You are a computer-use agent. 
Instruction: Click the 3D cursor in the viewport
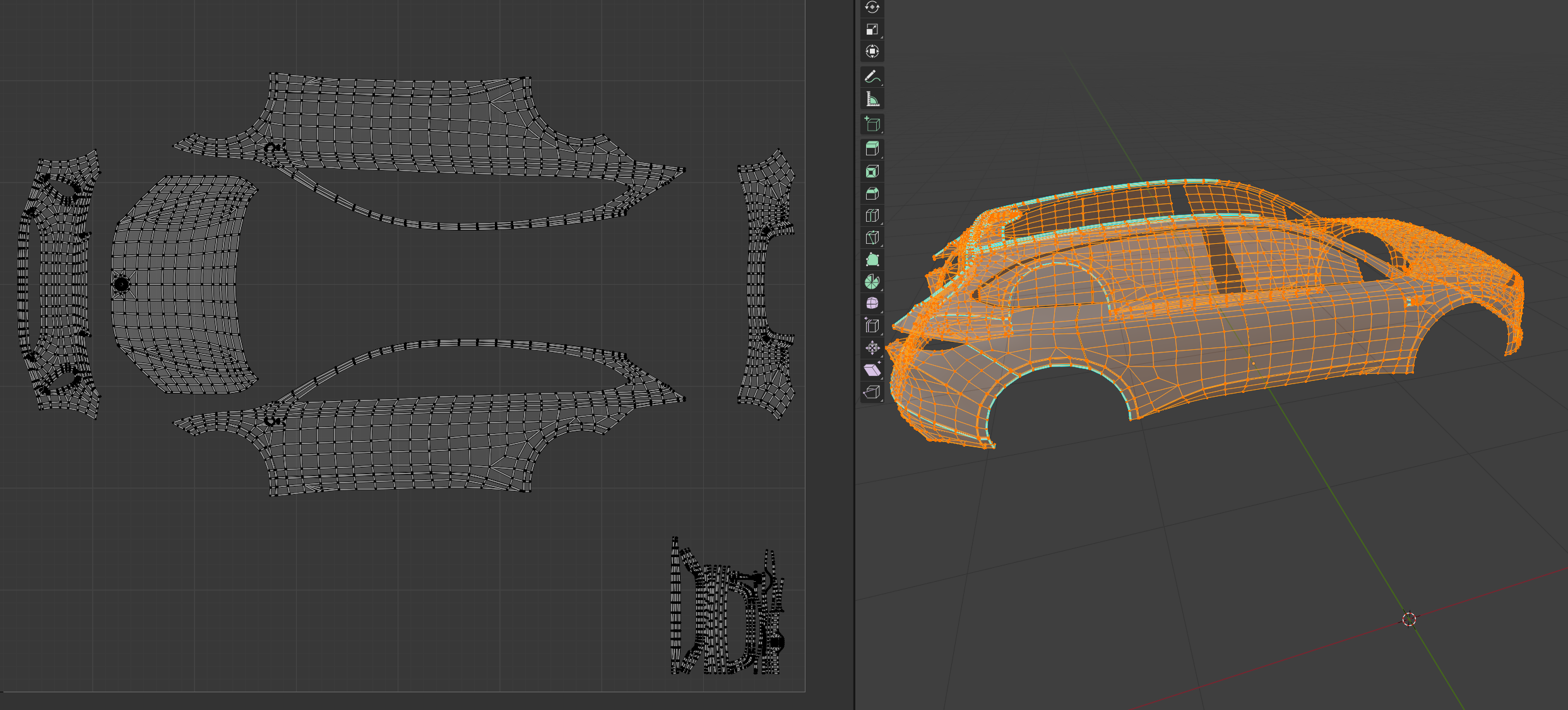pyautogui.click(x=1409, y=619)
